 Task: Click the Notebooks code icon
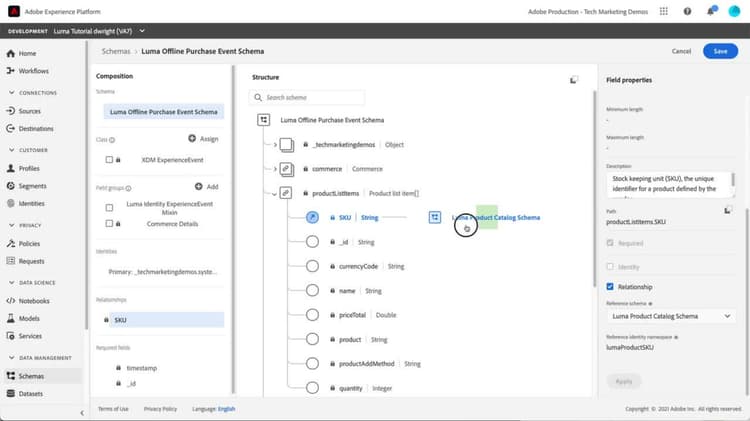[x=11, y=301]
